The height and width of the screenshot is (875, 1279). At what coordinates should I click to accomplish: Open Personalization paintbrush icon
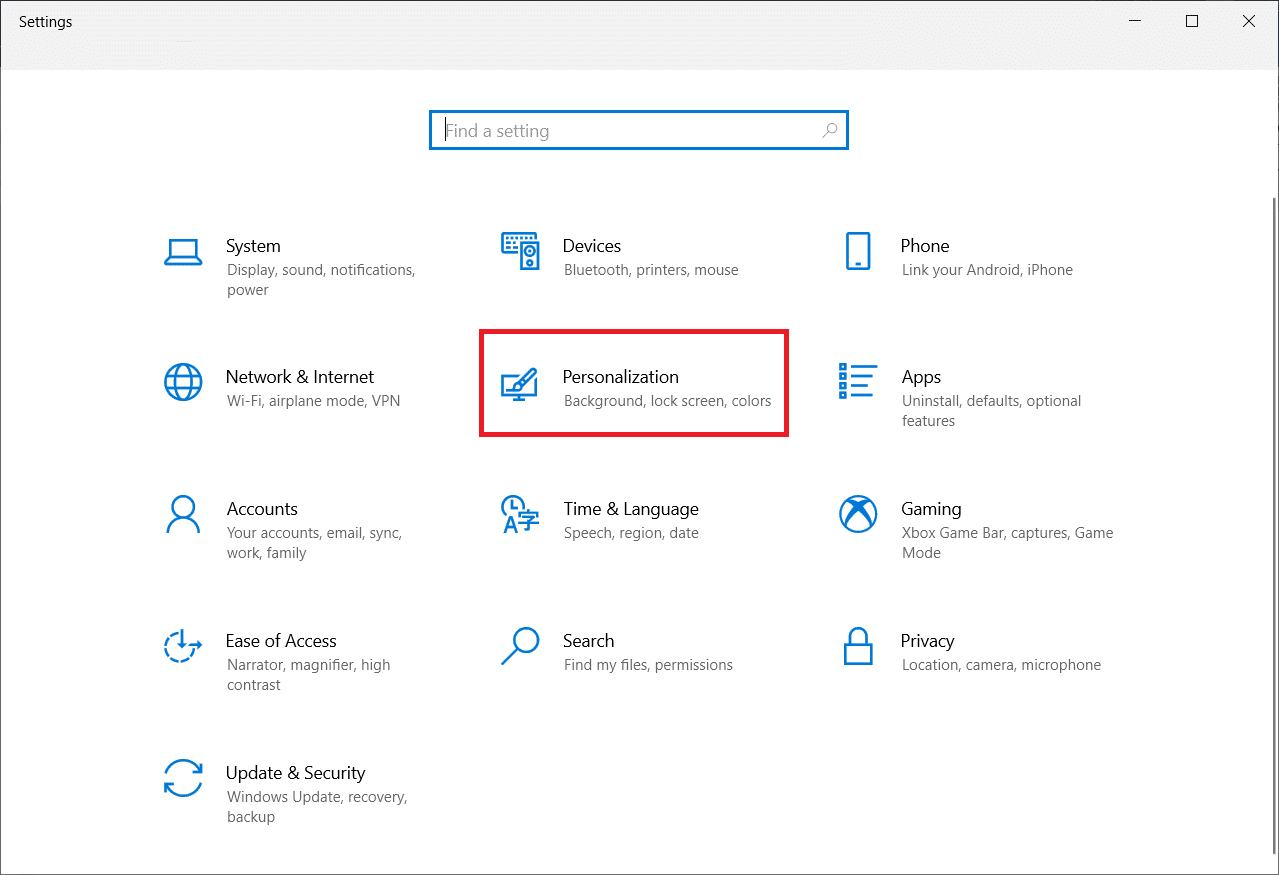(520, 385)
